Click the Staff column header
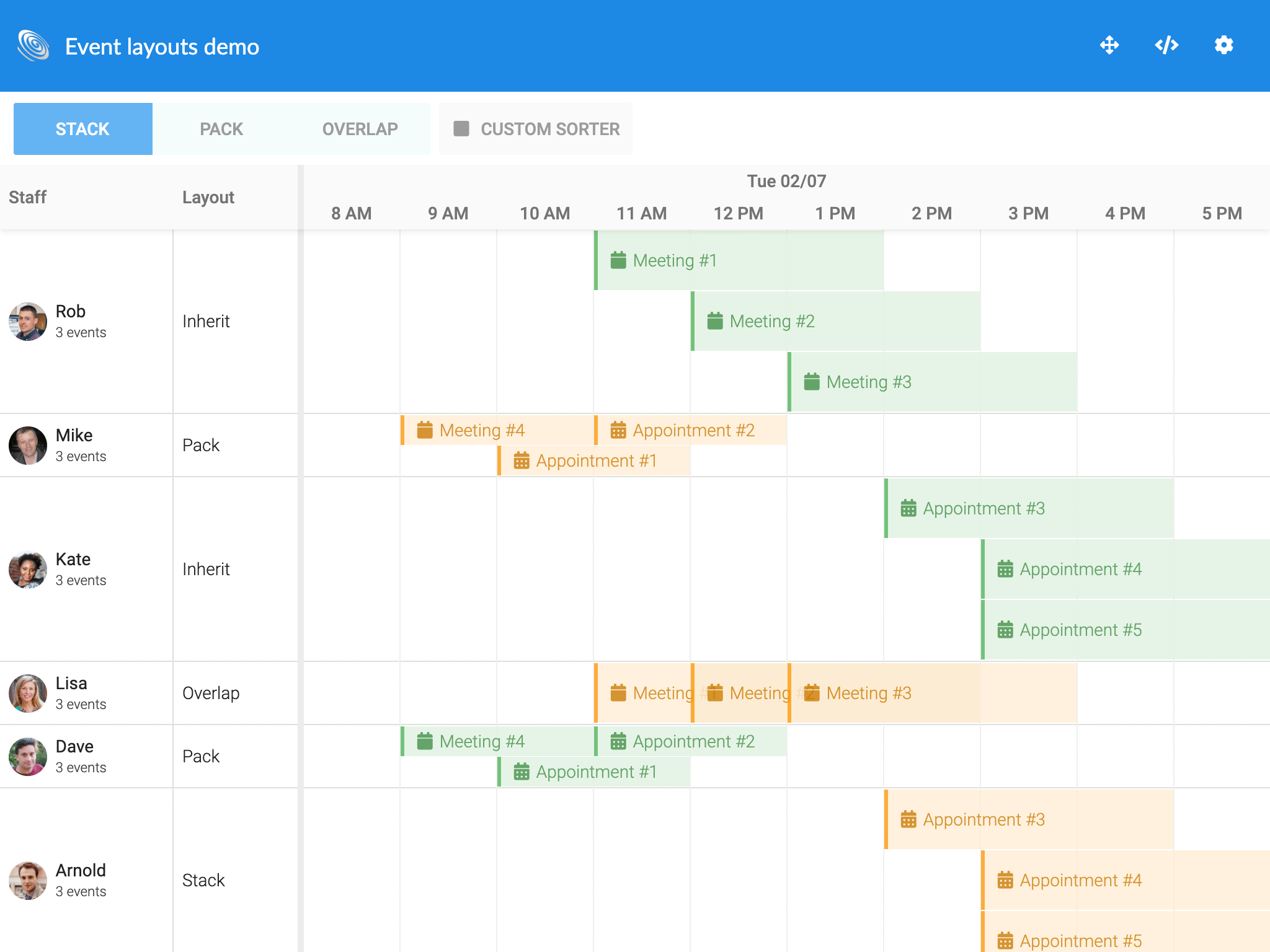 tap(28, 197)
